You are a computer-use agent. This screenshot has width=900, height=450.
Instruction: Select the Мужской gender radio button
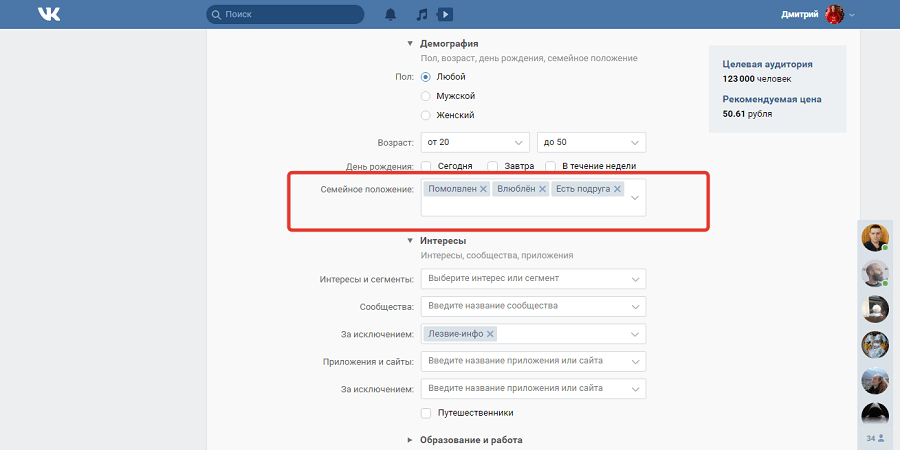(x=426, y=96)
